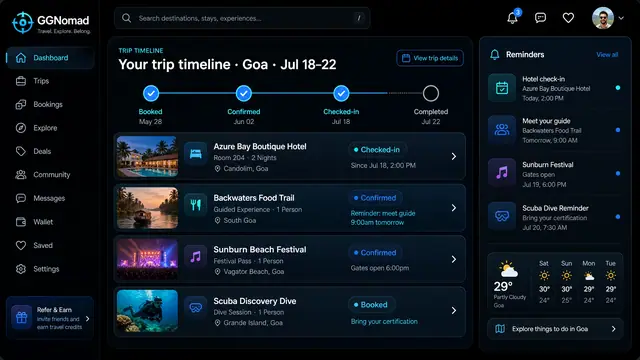Click the search destinations input field
This screenshot has width=640, height=360.
click(x=242, y=18)
